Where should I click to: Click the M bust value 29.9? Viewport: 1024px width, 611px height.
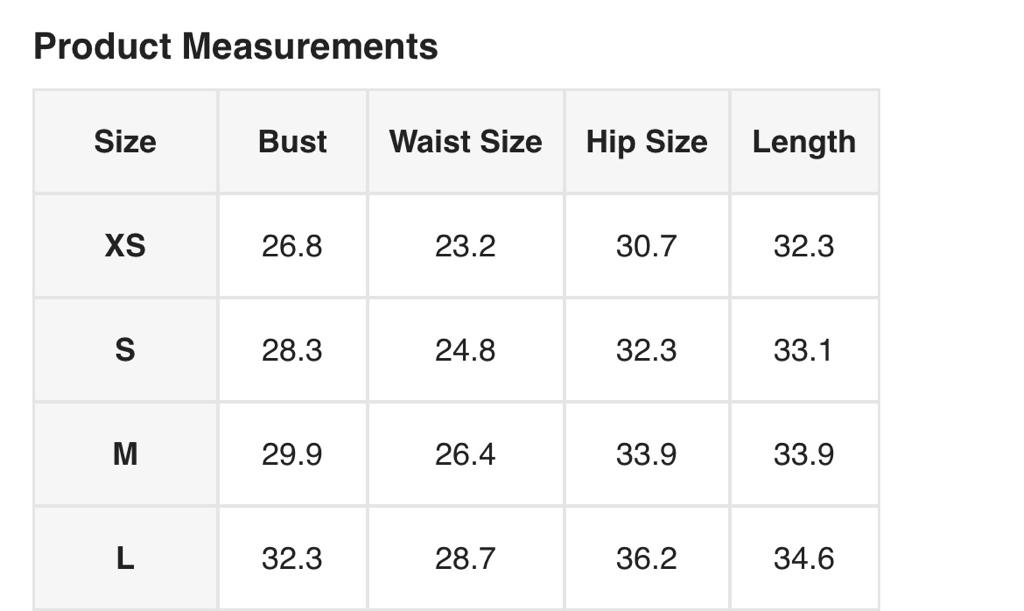[292, 455]
